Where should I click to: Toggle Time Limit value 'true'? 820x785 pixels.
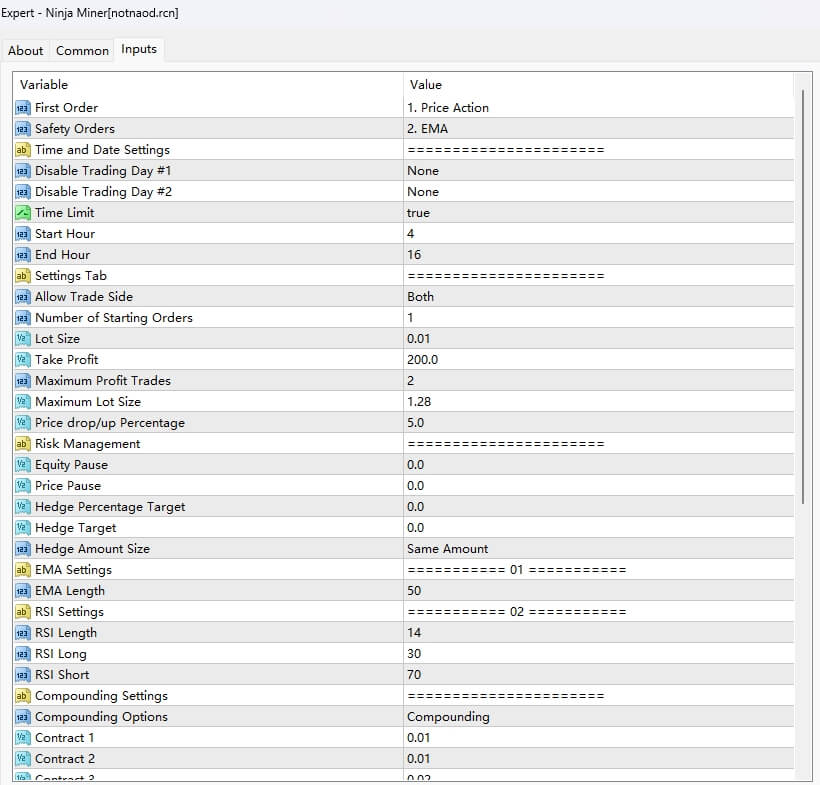coord(418,213)
